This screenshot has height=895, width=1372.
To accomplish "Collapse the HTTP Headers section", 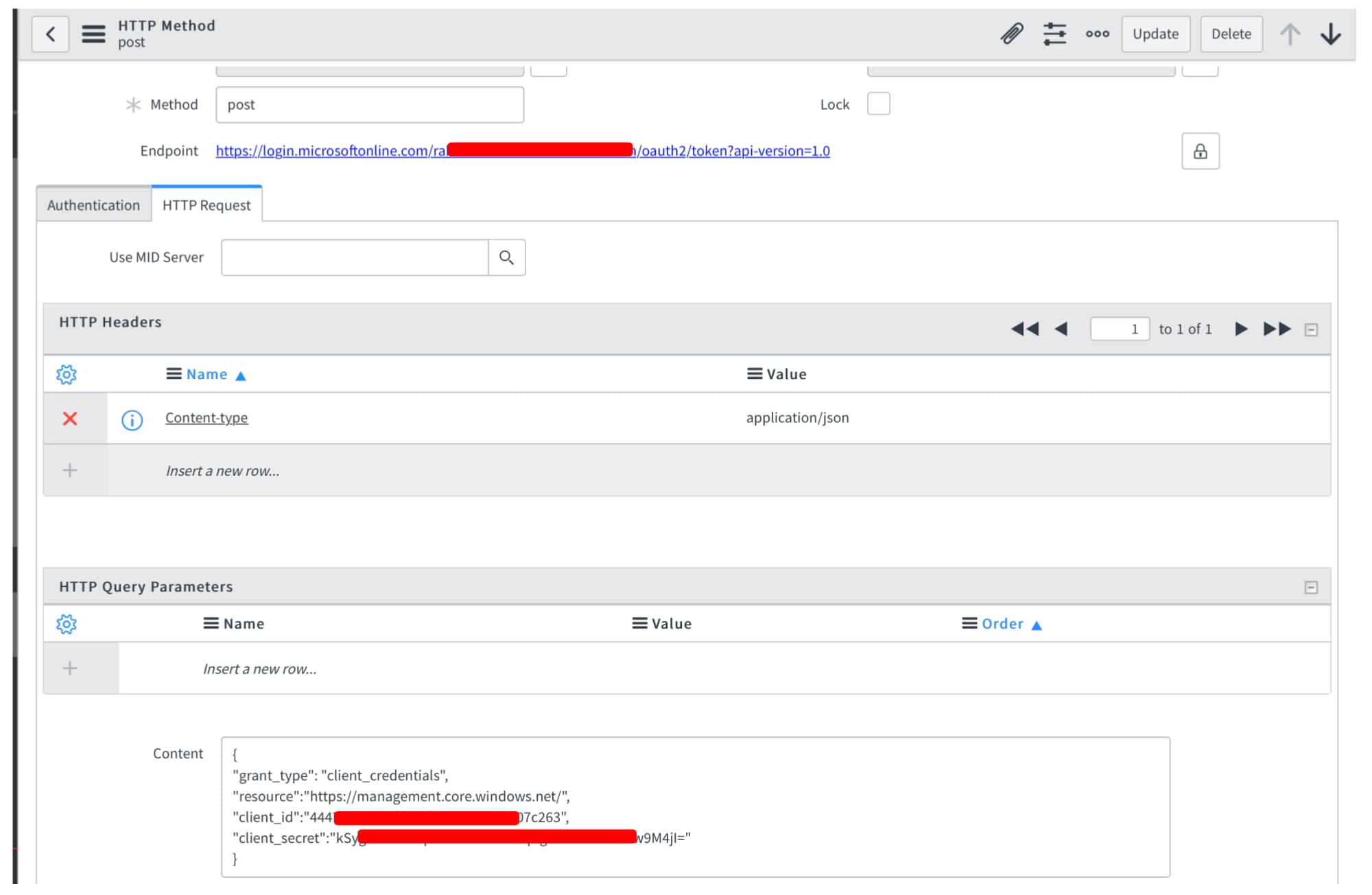I will pyautogui.click(x=1311, y=329).
